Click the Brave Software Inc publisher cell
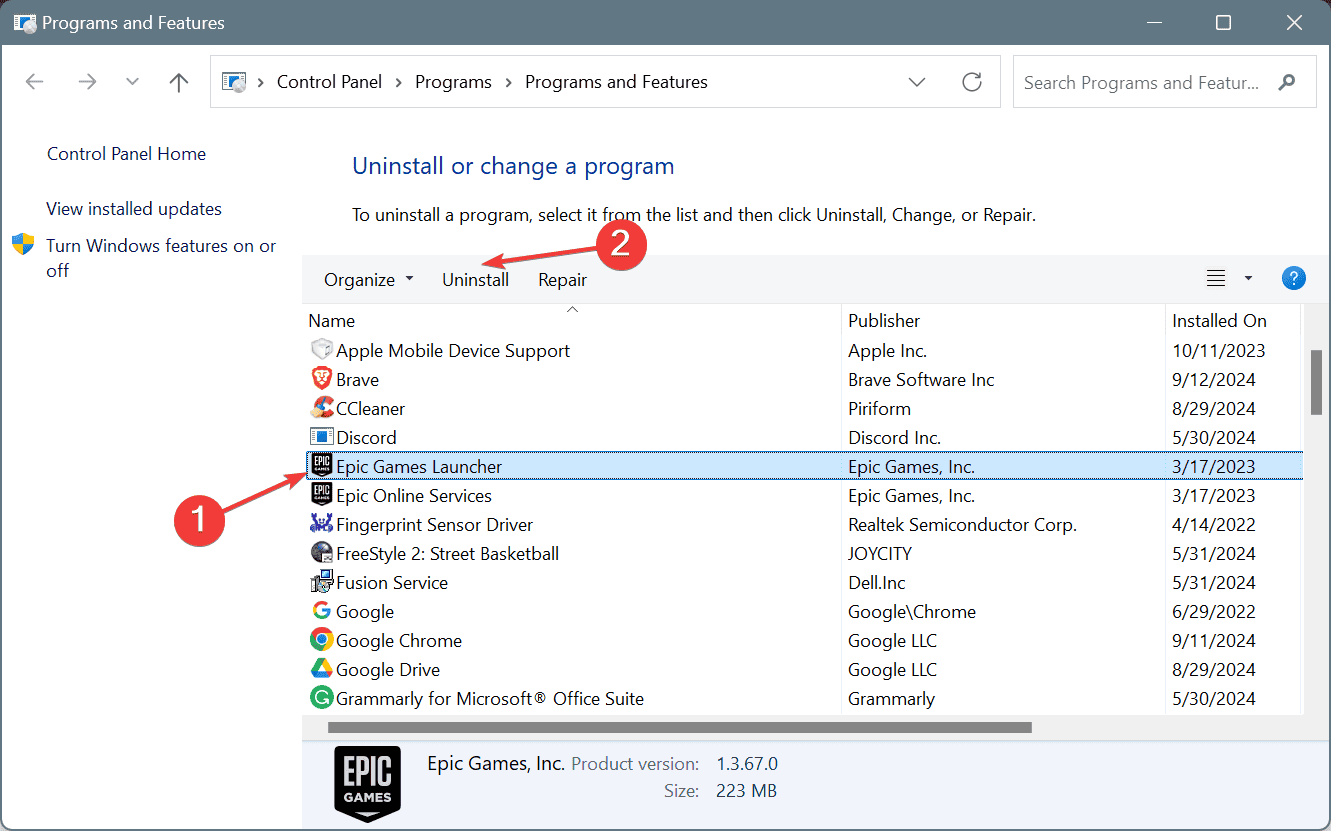This screenshot has width=1331, height=831. pyautogui.click(x=921, y=380)
